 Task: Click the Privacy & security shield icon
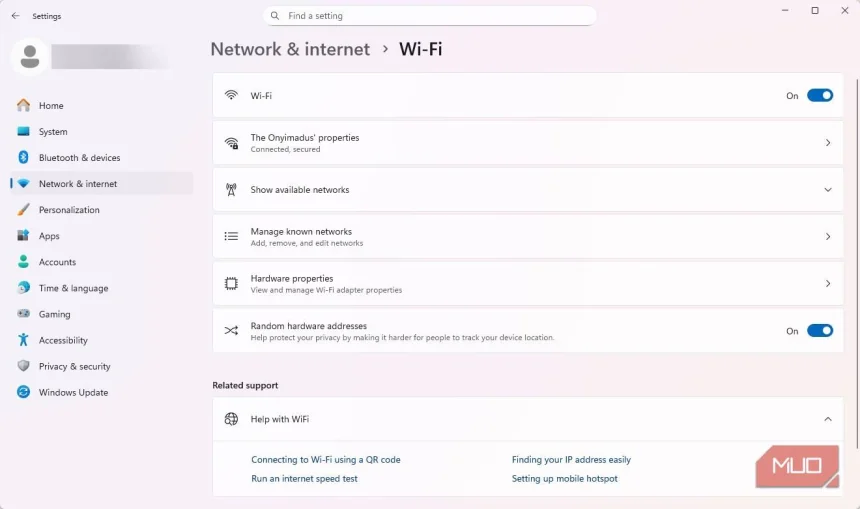pos(23,367)
